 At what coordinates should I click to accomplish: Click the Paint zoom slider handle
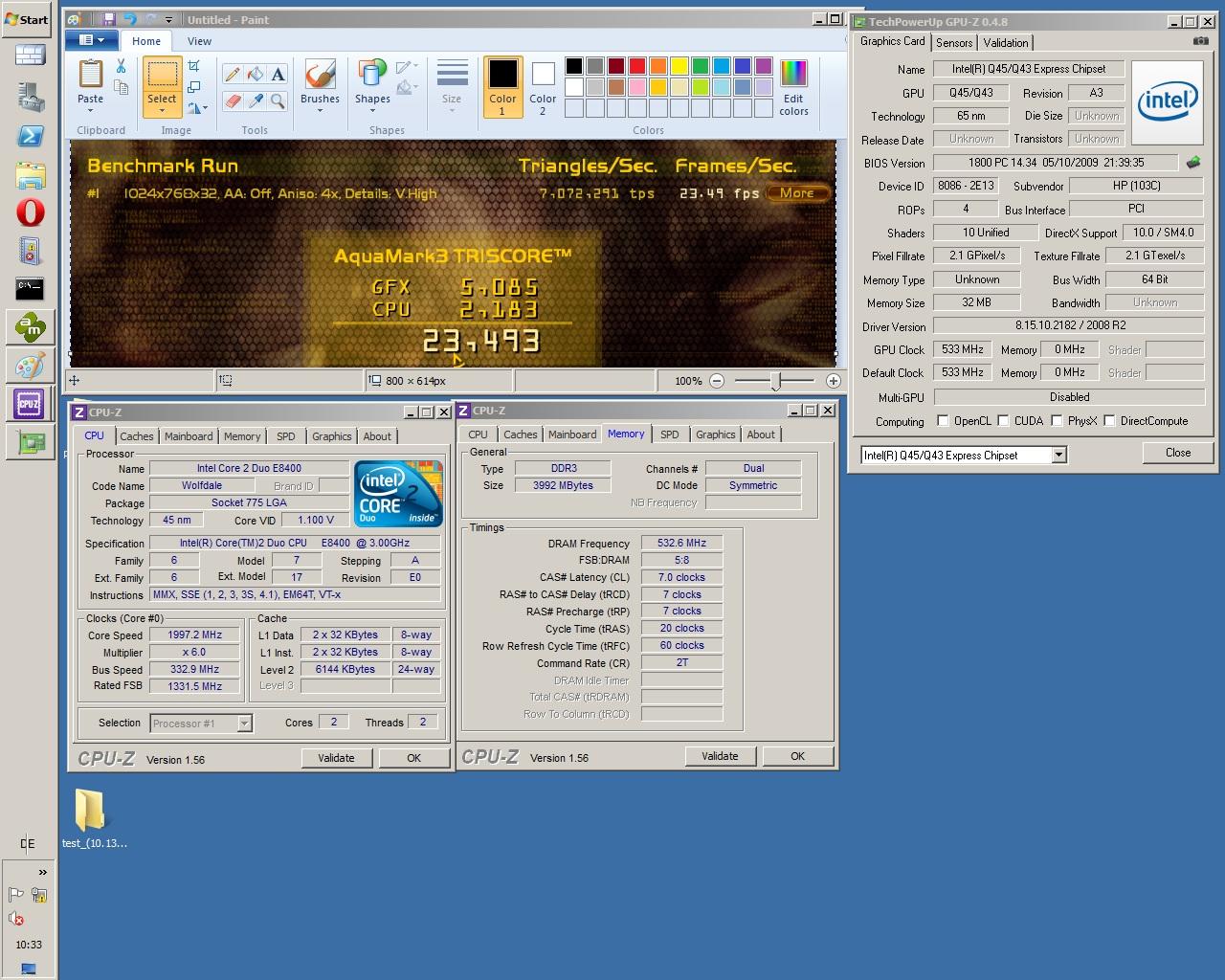coord(776,381)
